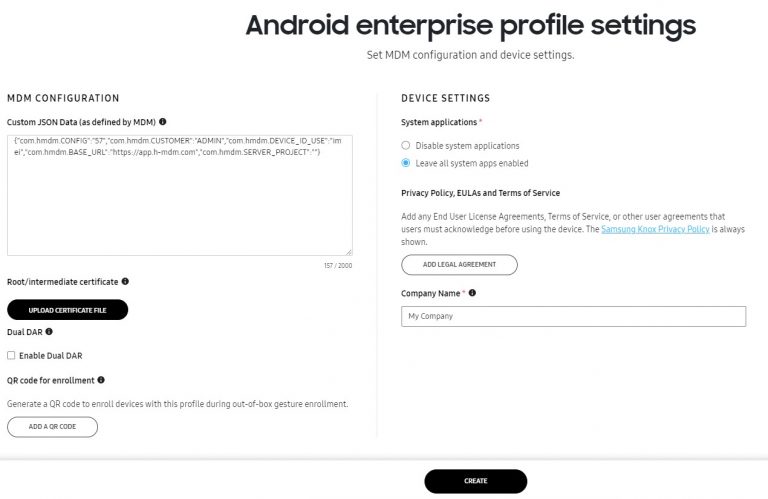Click into the Company Name field

pos(573,316)
